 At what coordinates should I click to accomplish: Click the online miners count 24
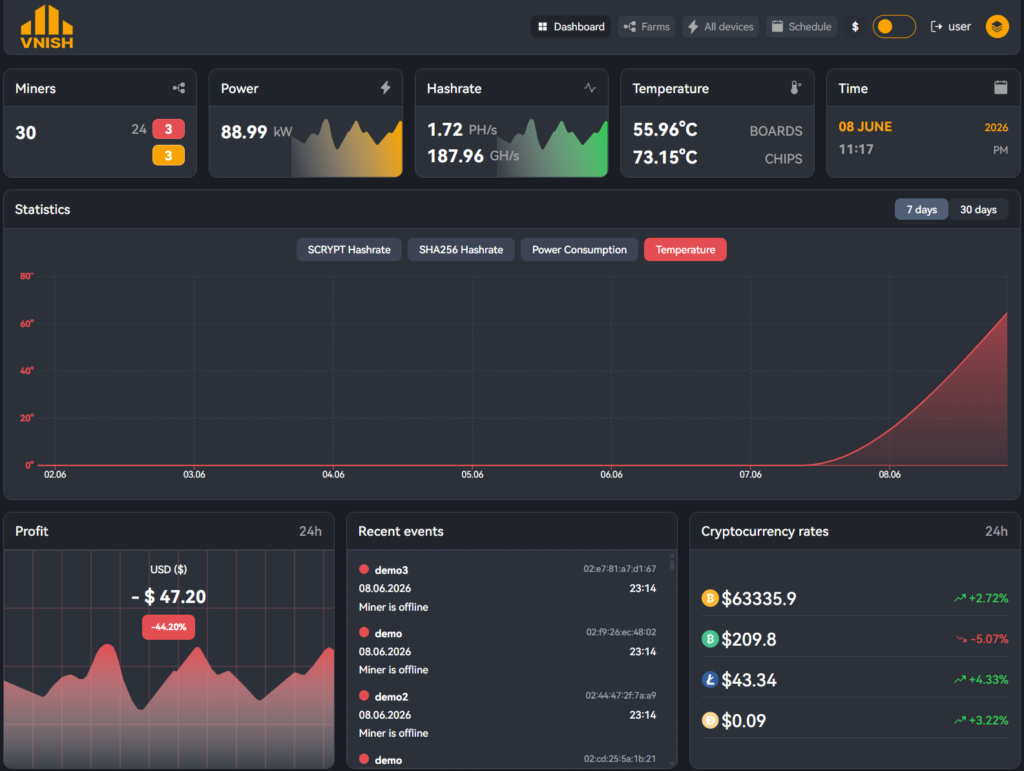138,129
